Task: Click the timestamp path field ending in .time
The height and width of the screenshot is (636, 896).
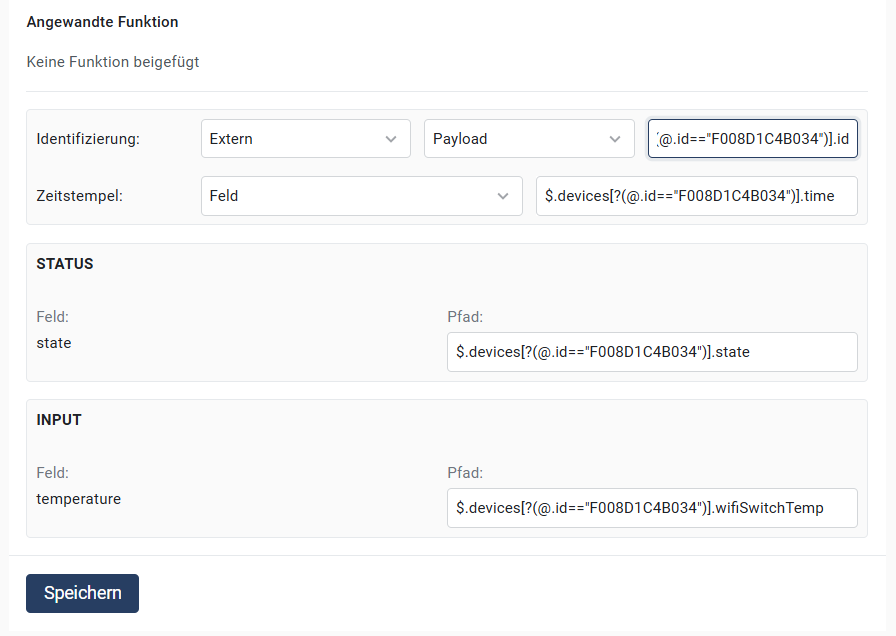Action: pos(696,196)
